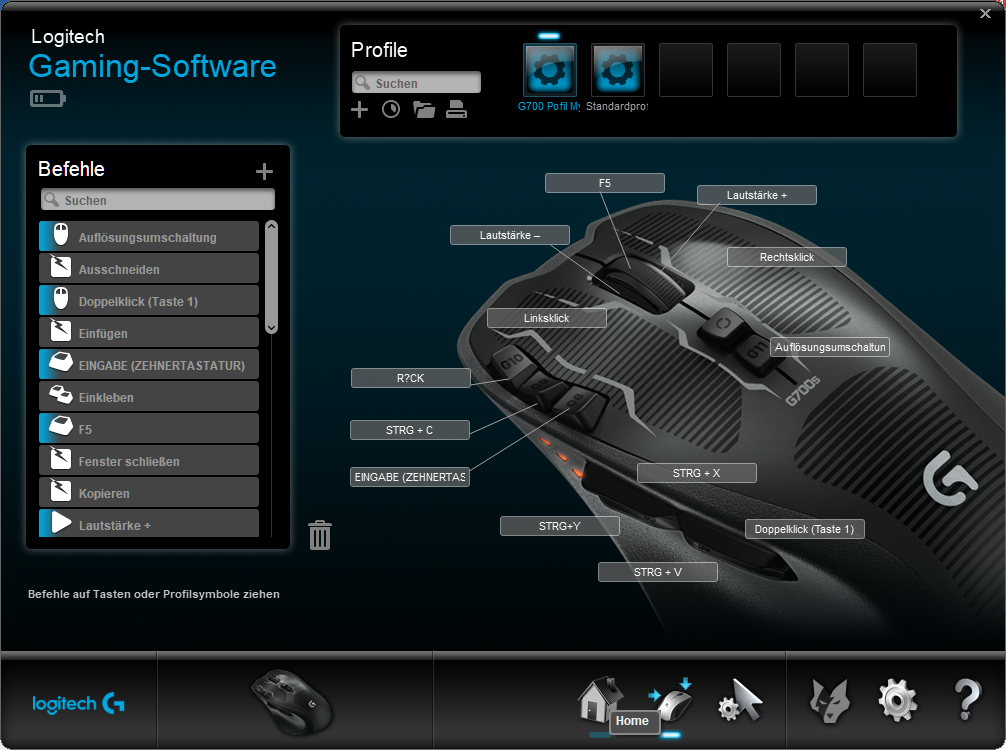Type in the Profile Suchen search field
Viewport: 1006px width, 750px height.
tap(416, 83)
